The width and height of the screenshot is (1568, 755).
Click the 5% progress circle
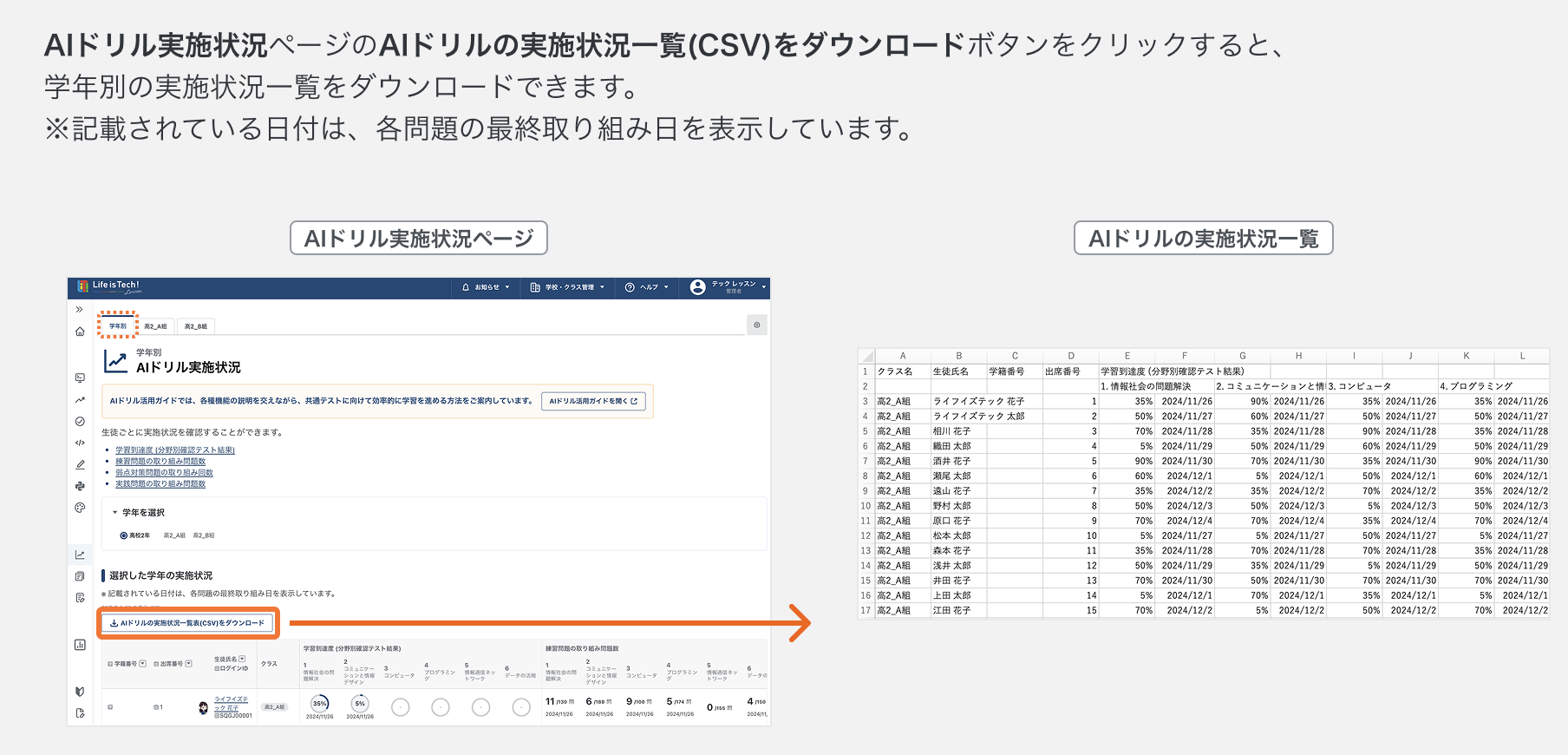(x=360, y=704)
